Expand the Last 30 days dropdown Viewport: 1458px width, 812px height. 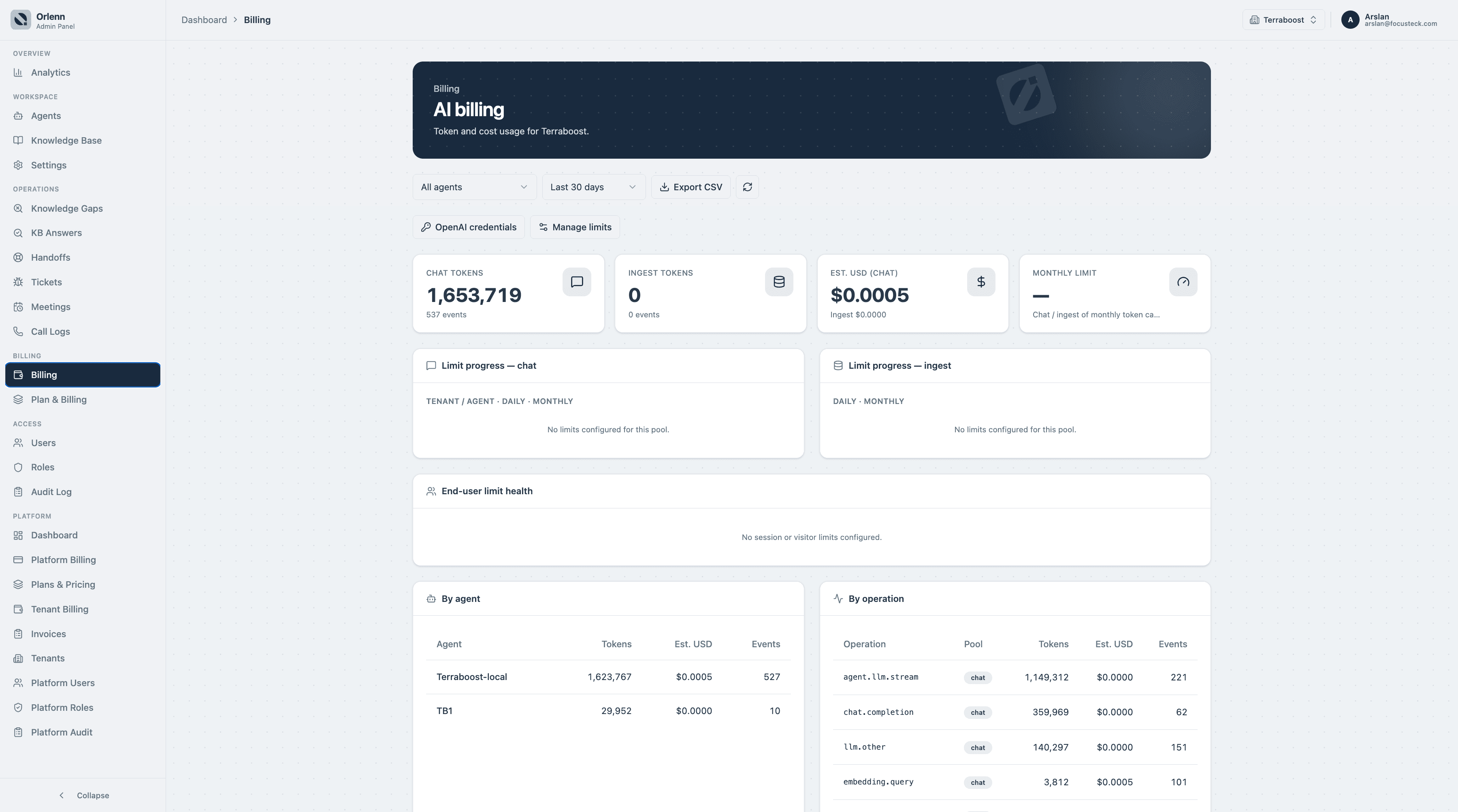point(593,187)
